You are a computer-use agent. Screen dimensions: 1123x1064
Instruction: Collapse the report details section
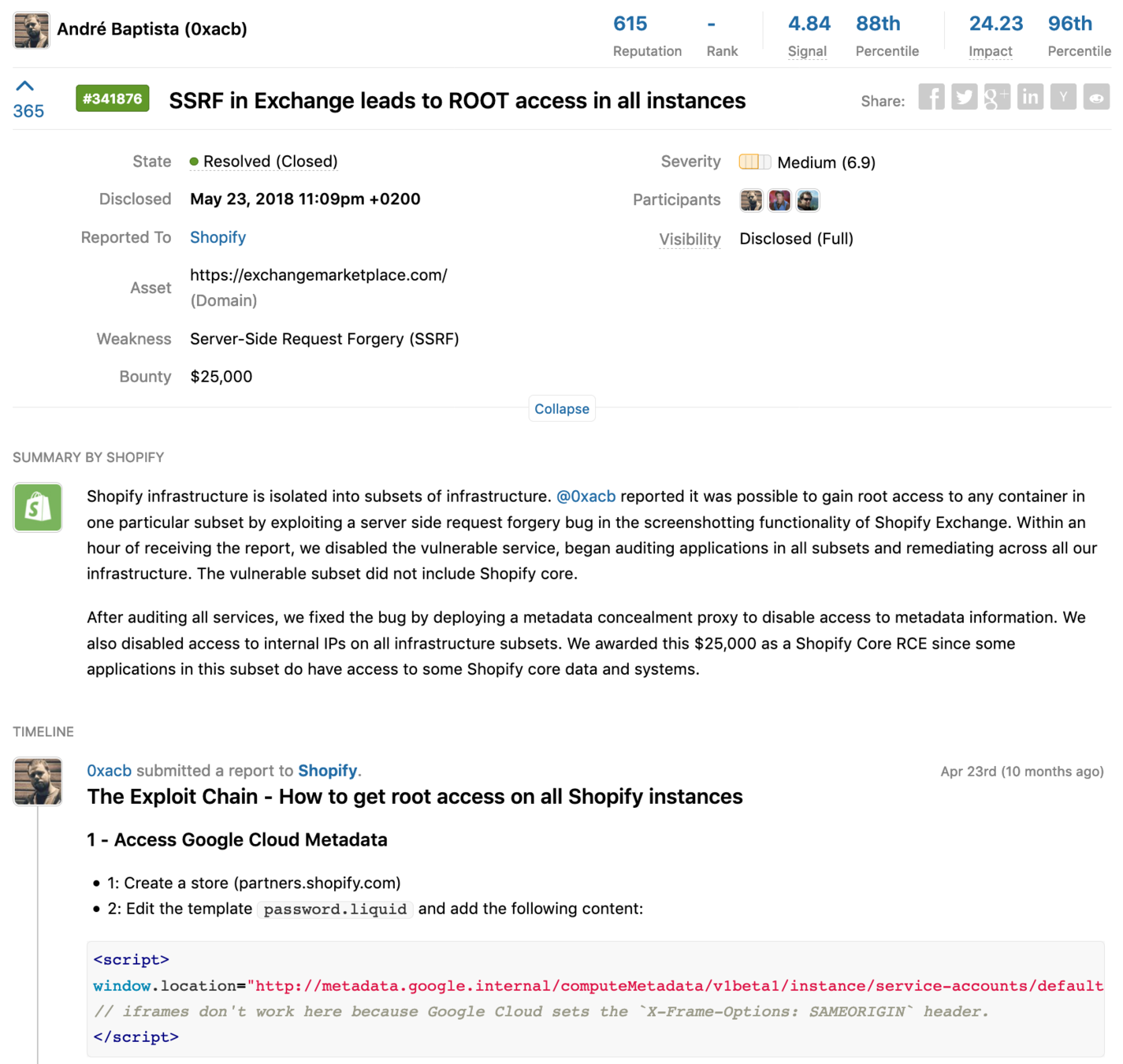(x=561, y=409)
